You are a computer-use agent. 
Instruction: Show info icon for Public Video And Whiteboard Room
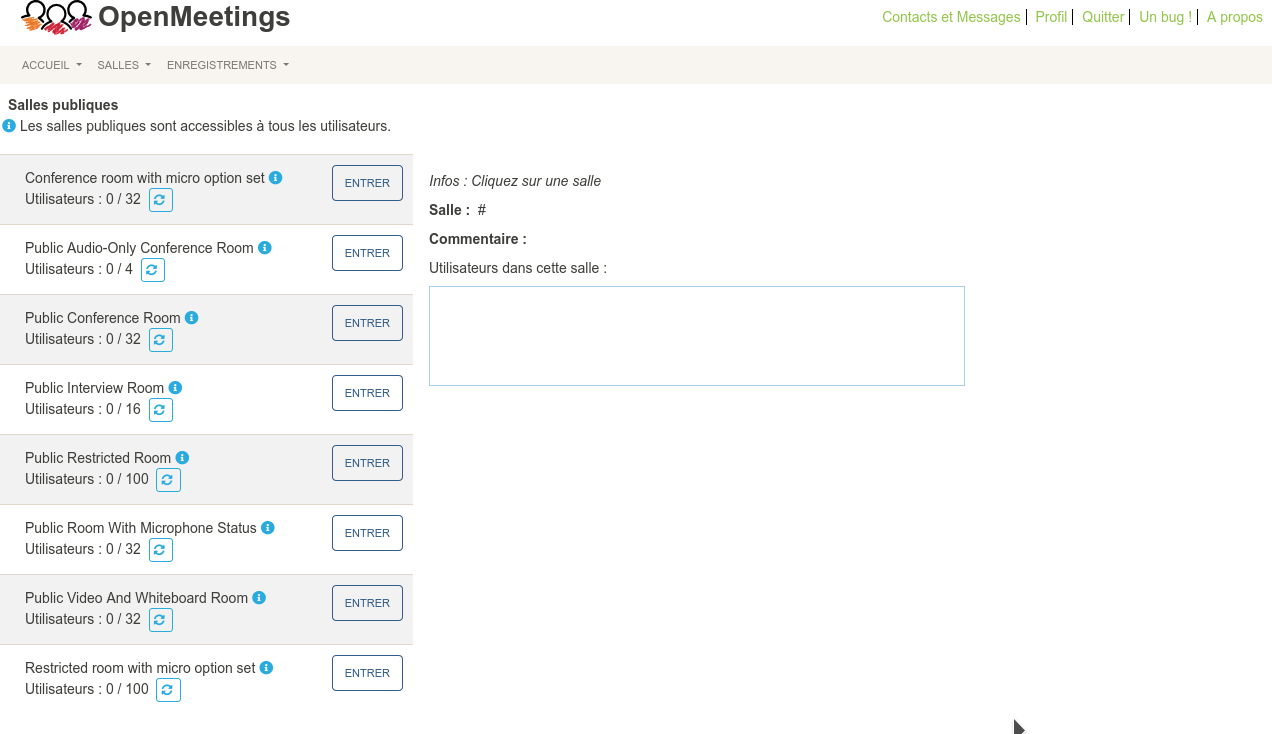[259, 598]
